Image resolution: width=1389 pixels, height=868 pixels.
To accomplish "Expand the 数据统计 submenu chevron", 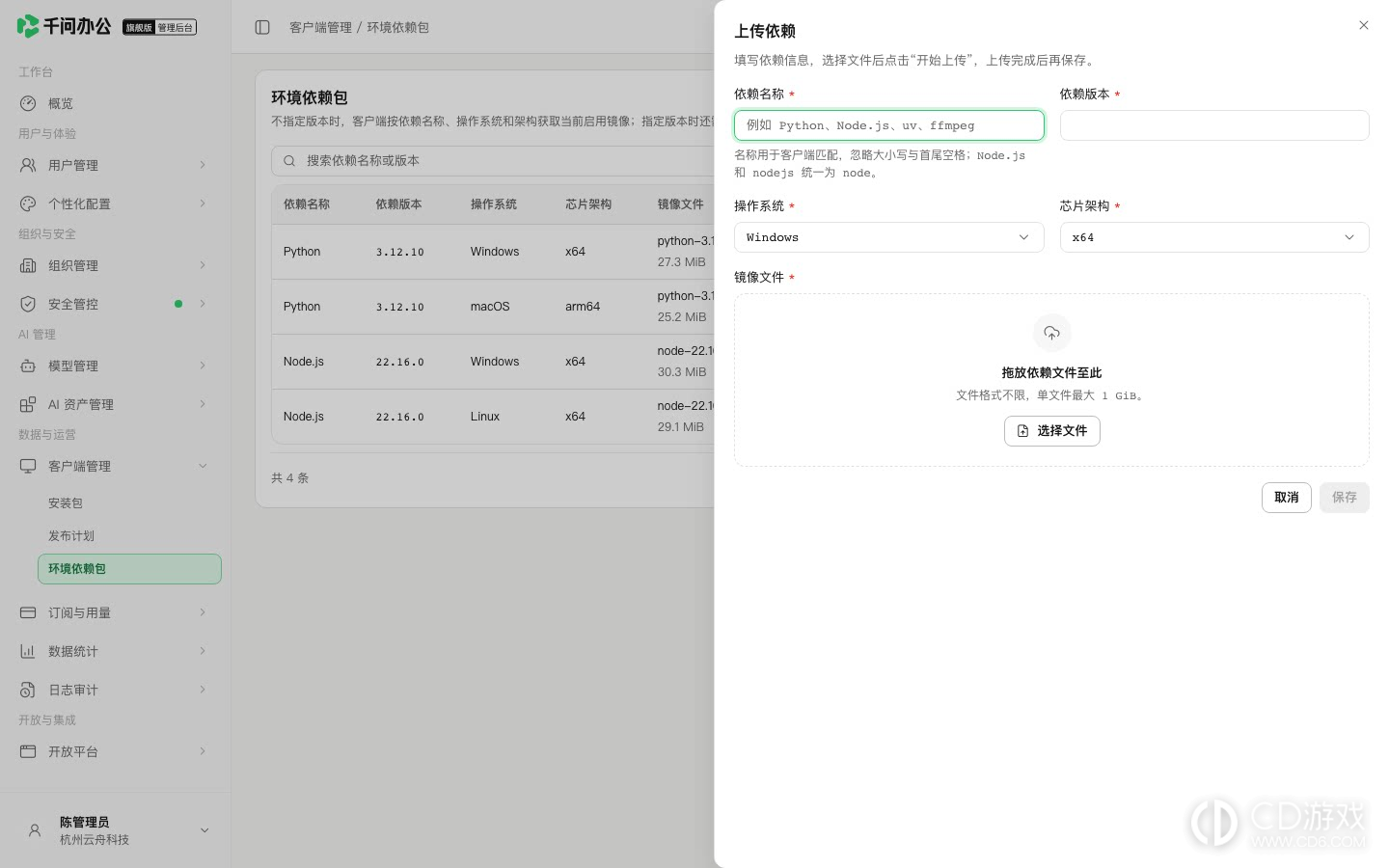I will (x=203, y=651).
